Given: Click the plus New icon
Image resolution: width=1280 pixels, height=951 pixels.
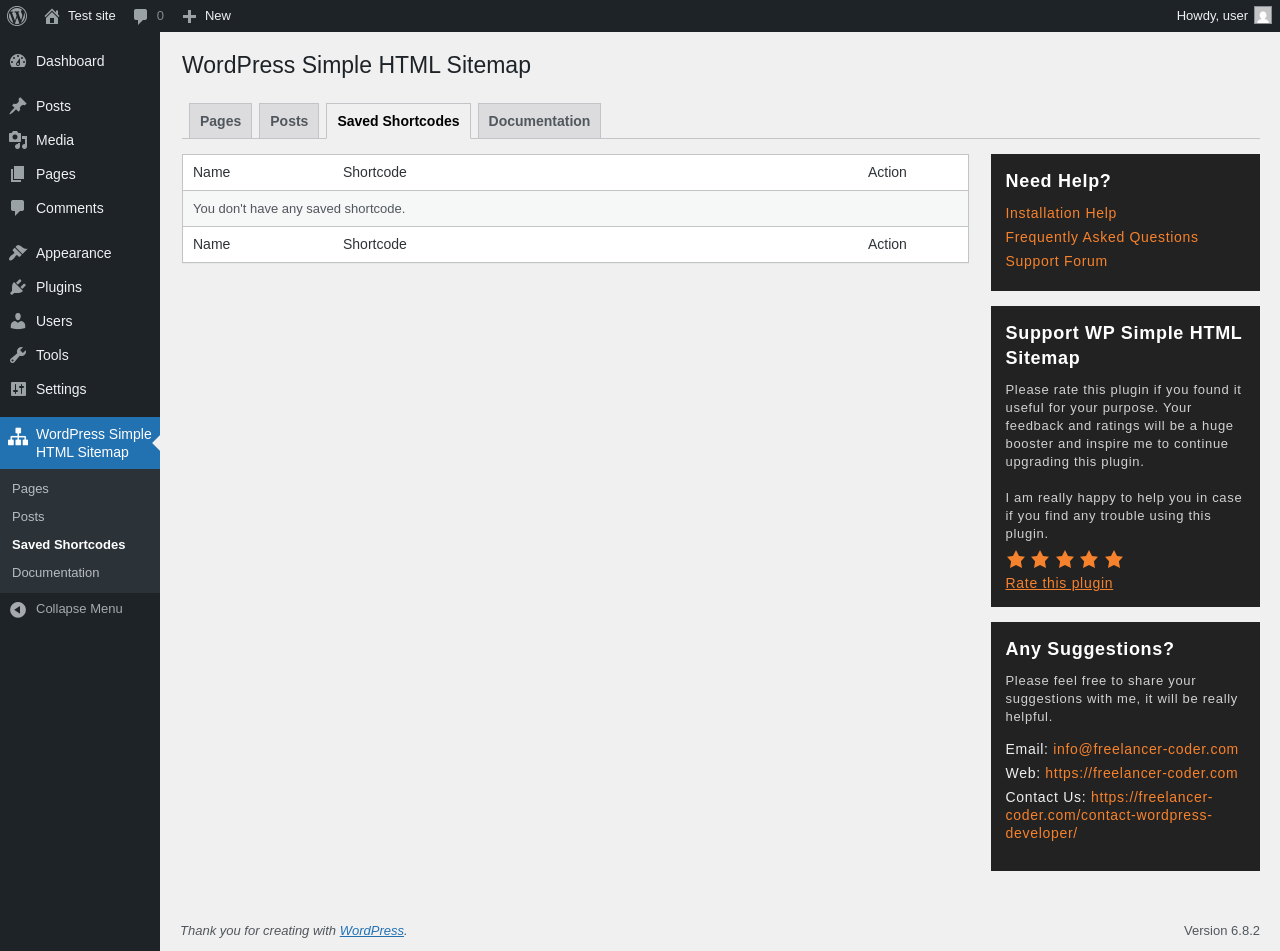Looking at the screenshot, I should [x=189, y=16].
